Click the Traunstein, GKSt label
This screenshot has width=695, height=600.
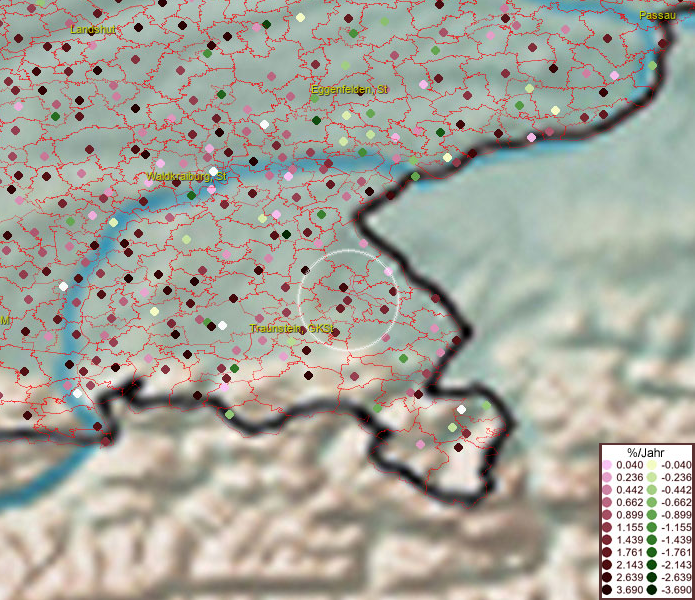coord(290,328)
